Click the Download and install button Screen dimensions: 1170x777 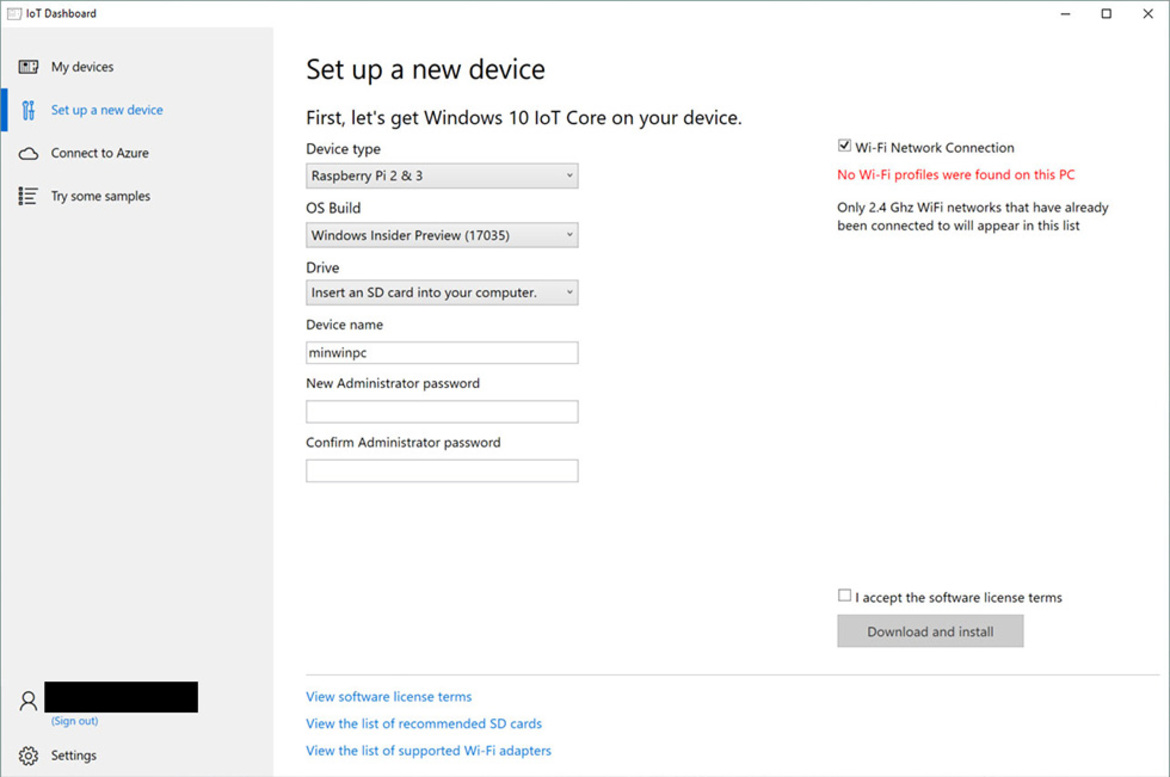[x=930, y=631]
